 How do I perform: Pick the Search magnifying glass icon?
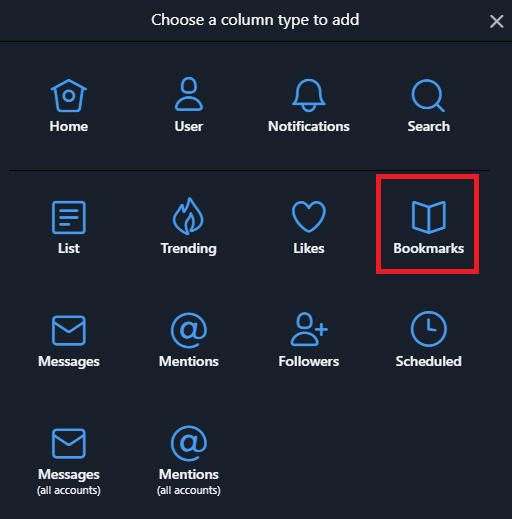pyautogui.click(x=428, y=95)
